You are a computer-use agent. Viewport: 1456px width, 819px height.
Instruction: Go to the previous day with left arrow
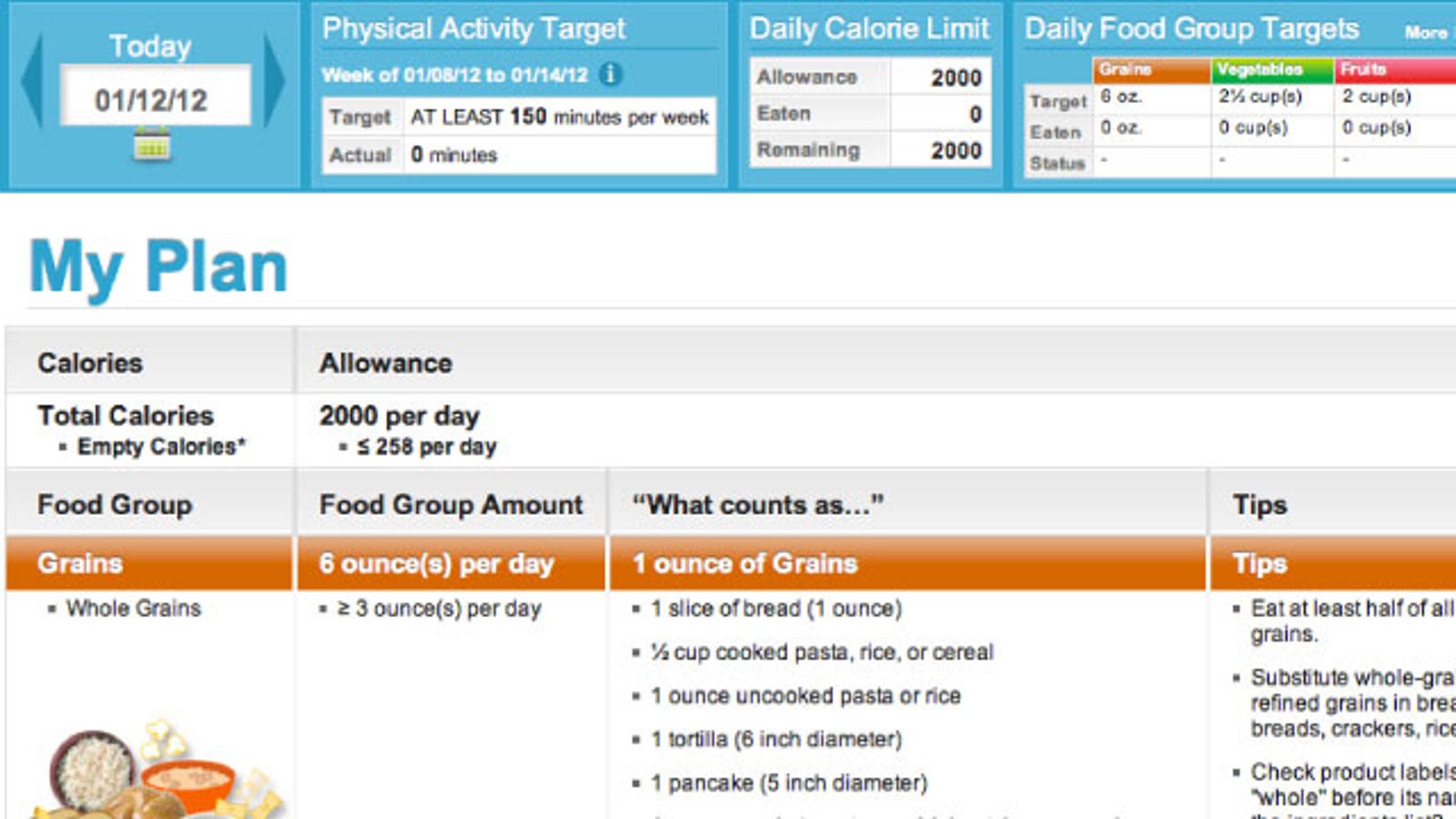(32, 81)
